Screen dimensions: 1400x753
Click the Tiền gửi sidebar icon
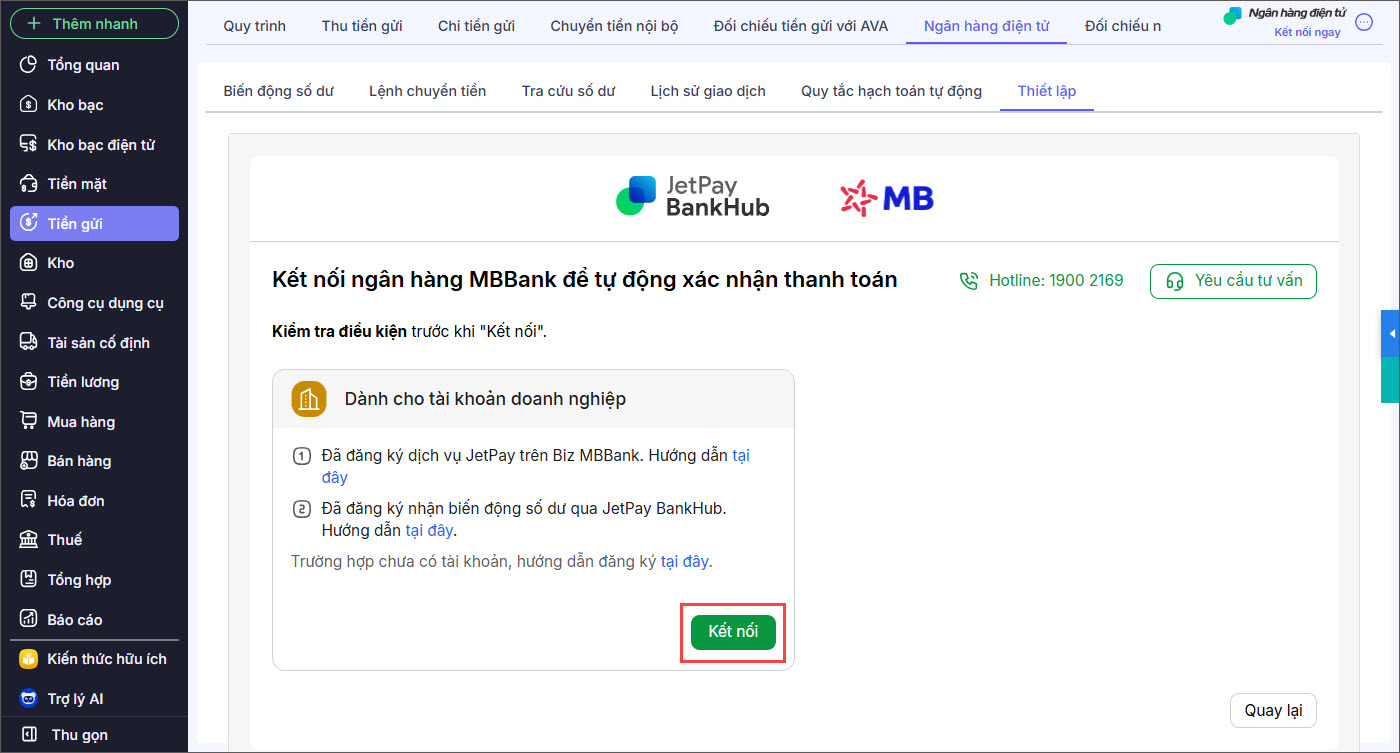pyautogui.click(x=29, y=224)
